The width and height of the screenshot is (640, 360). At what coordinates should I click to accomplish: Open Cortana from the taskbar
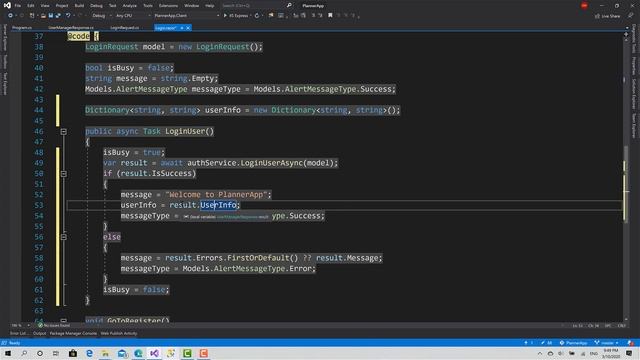click(x=40, y=353)
